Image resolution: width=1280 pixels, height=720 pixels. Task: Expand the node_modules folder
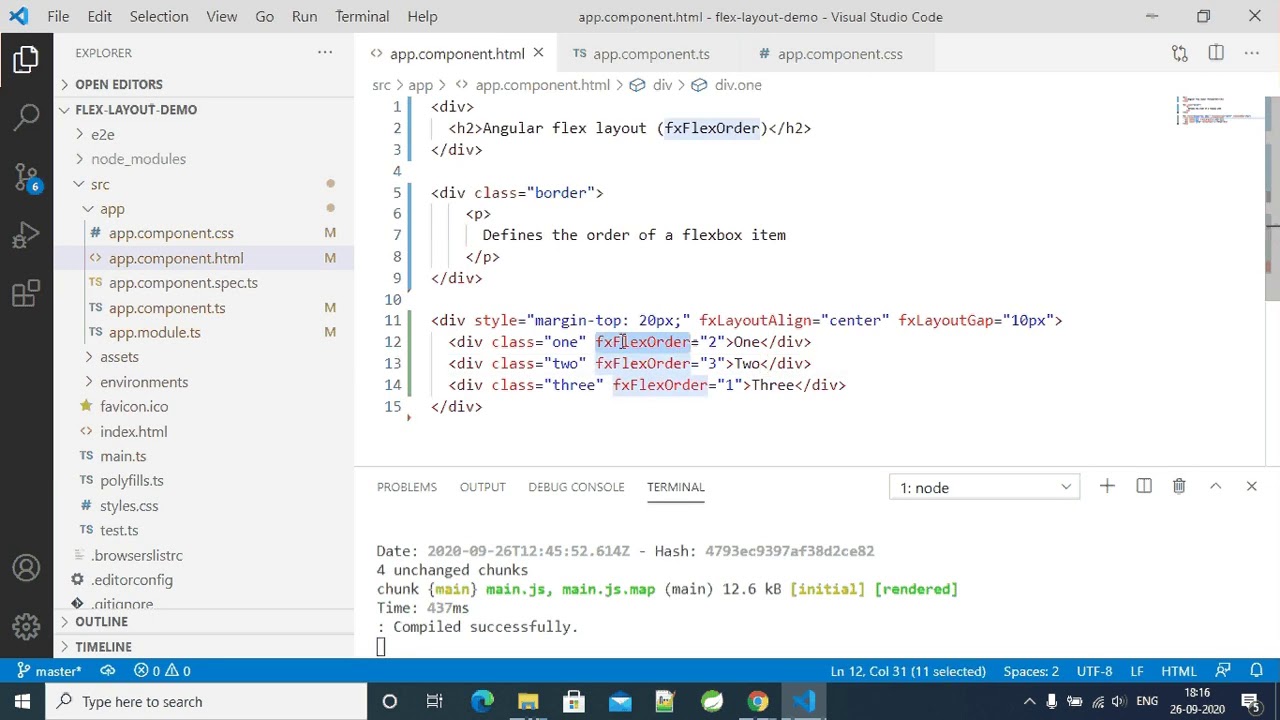(x=204, y=159)
